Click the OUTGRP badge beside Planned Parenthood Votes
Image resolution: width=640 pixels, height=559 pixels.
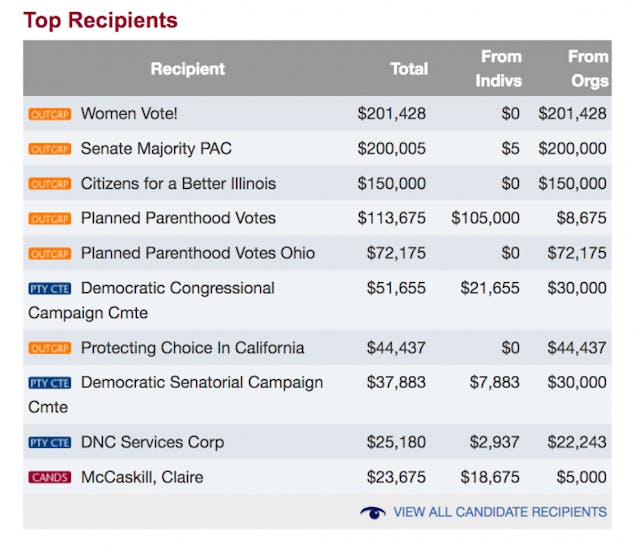[49, 219]
